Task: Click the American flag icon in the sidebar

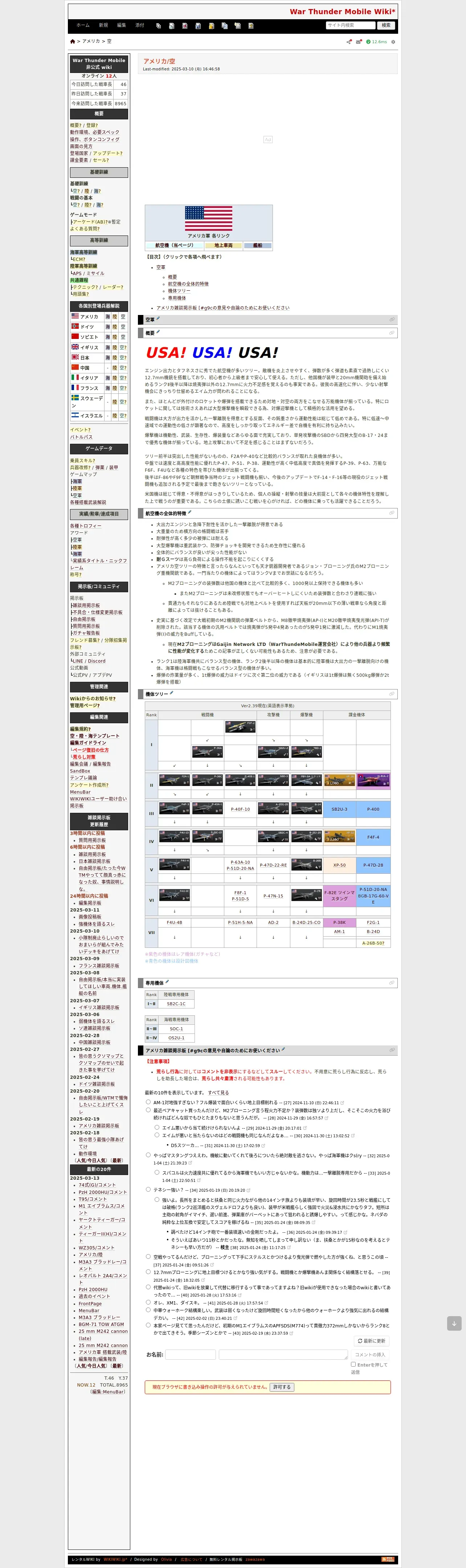Action: click(x=75, y=316)
